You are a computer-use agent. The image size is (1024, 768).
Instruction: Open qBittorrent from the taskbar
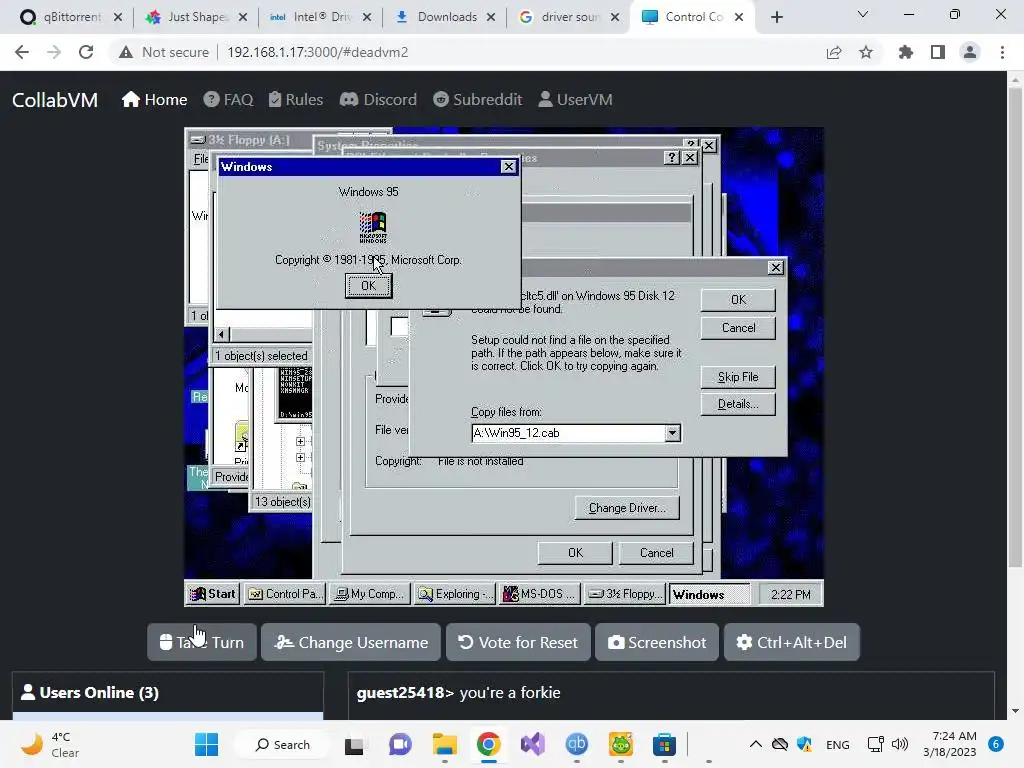point(576,744)
